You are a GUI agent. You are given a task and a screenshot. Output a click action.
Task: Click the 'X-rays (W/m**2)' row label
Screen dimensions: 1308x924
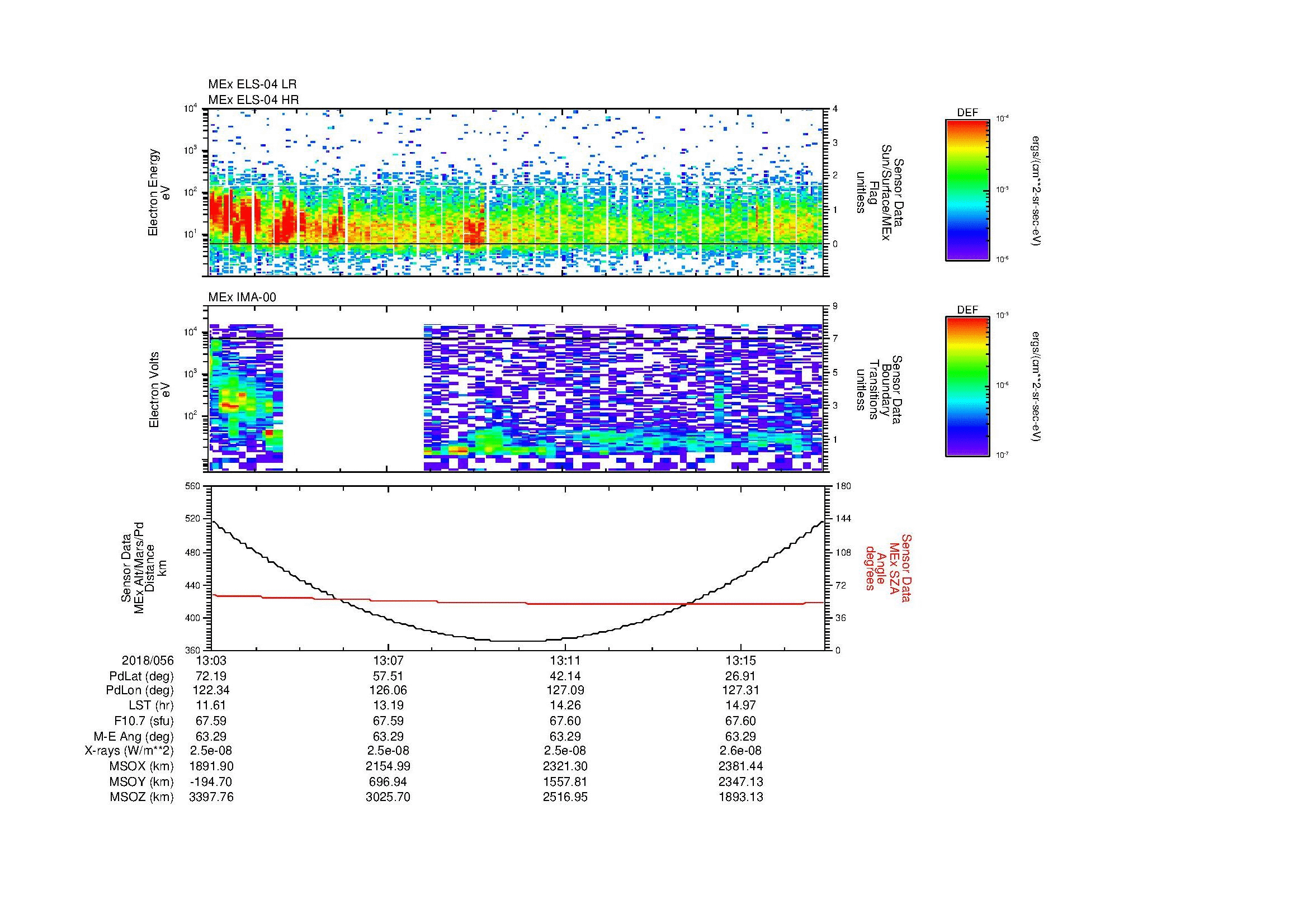tap(129, 751)
